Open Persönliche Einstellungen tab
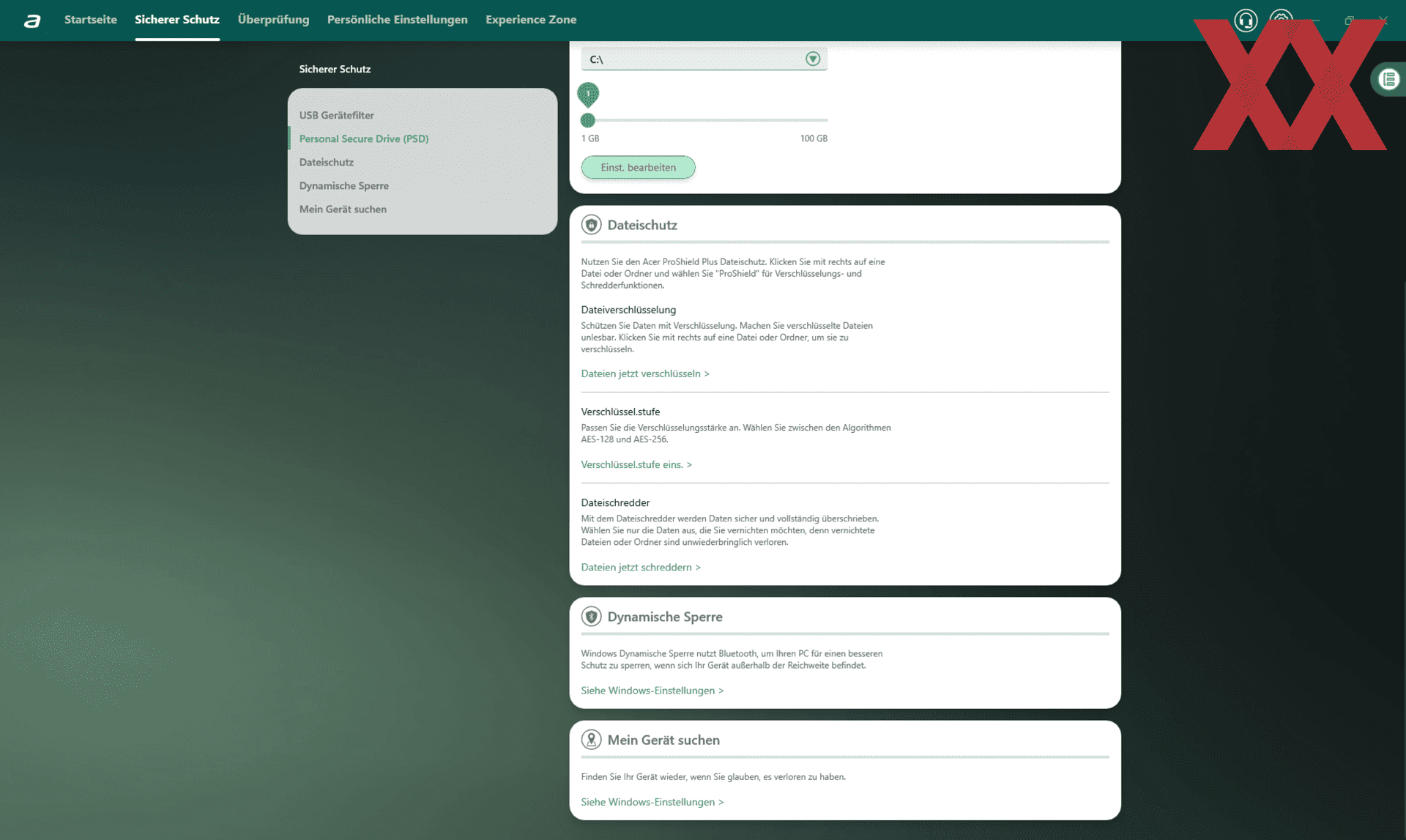1406x840 pixels. click(x=397, y=20)
